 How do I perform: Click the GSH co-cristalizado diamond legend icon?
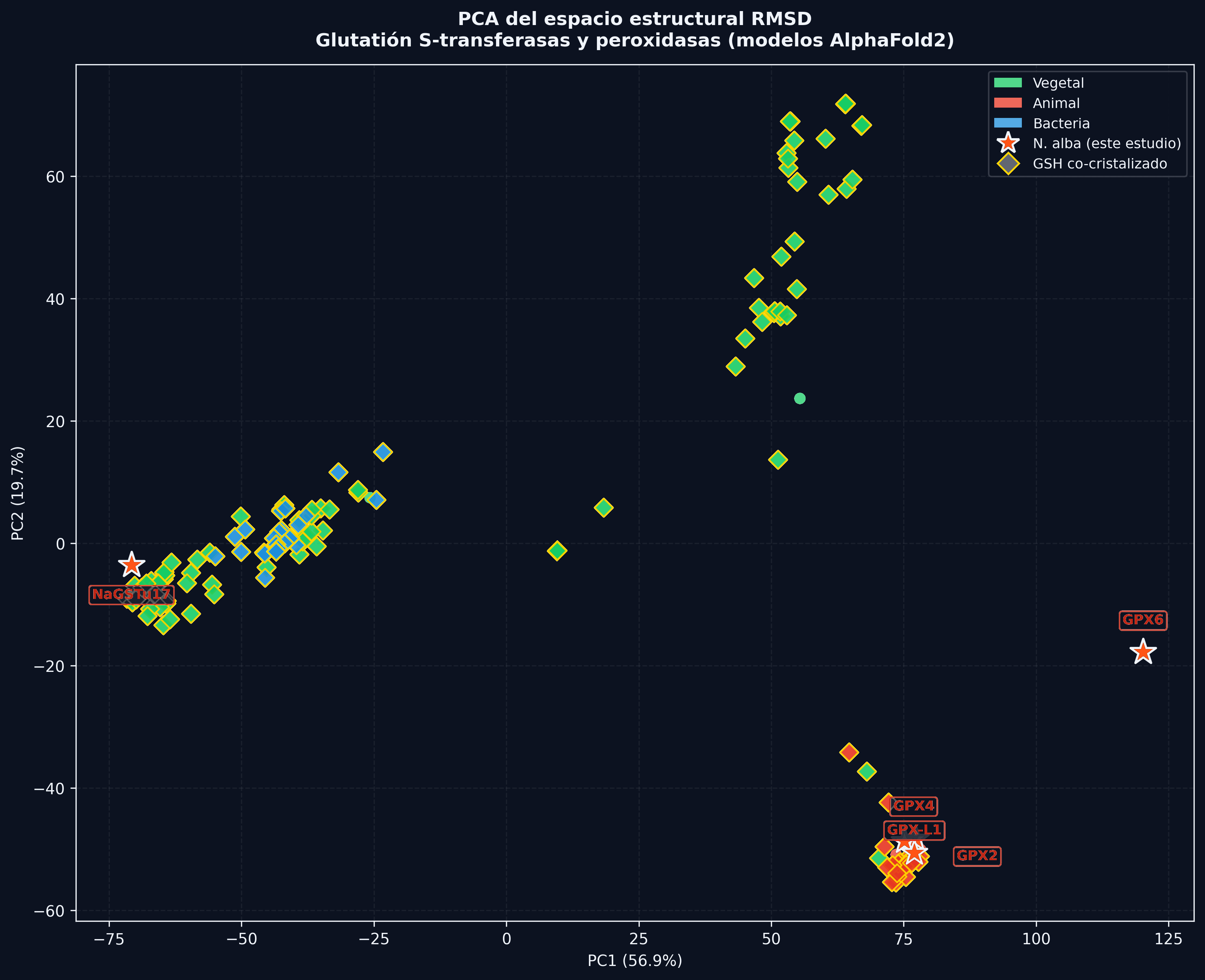pyautogui.click(x=1008, y=164)
